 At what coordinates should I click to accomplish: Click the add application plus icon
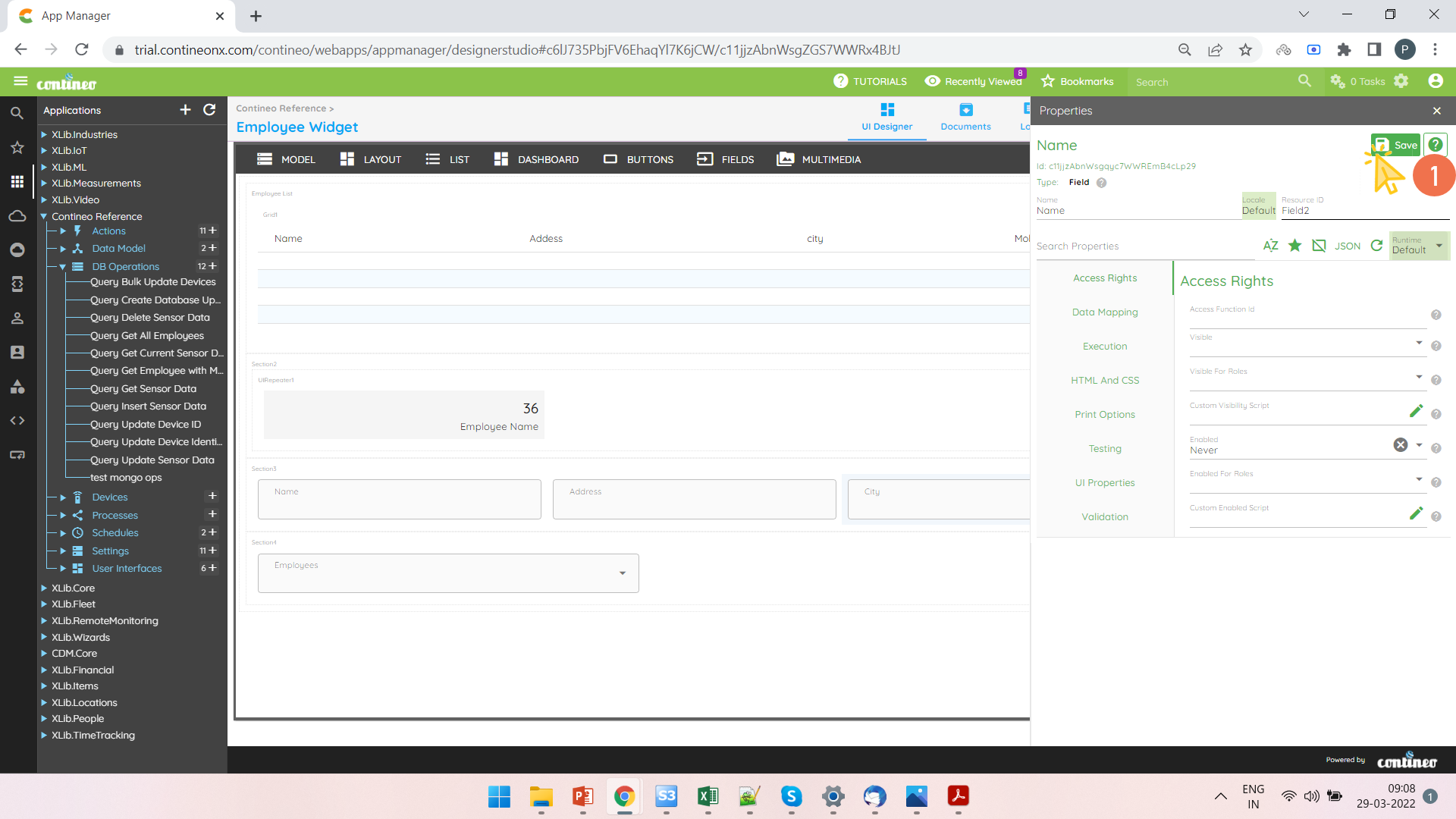[185, 110]
